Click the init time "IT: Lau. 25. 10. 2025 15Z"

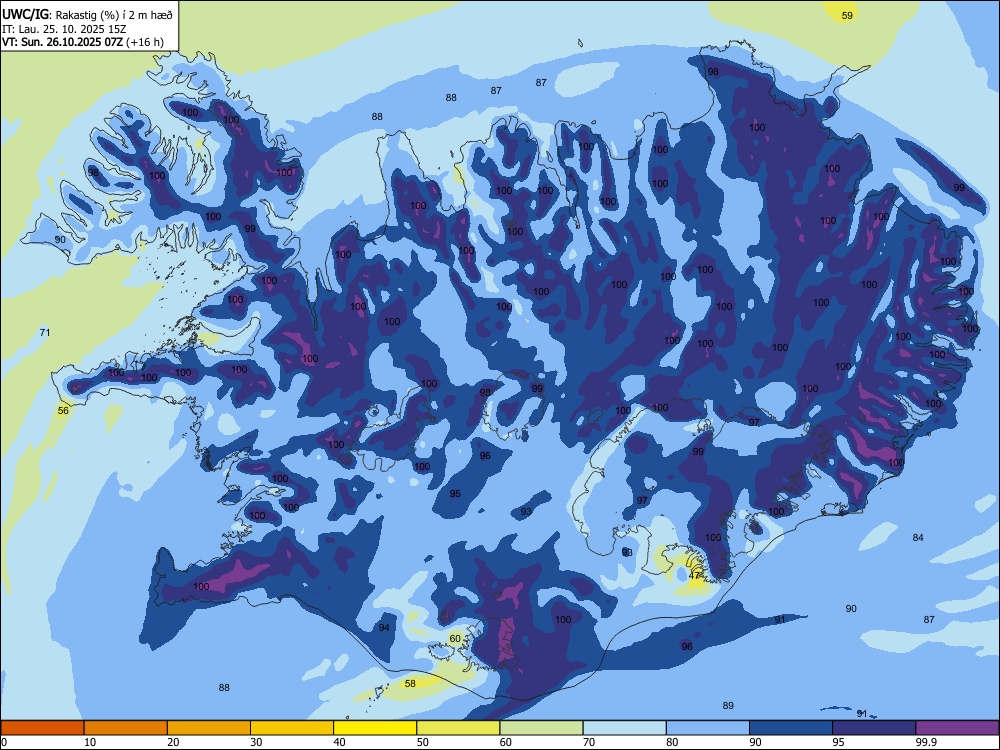[x=64, y=29]
